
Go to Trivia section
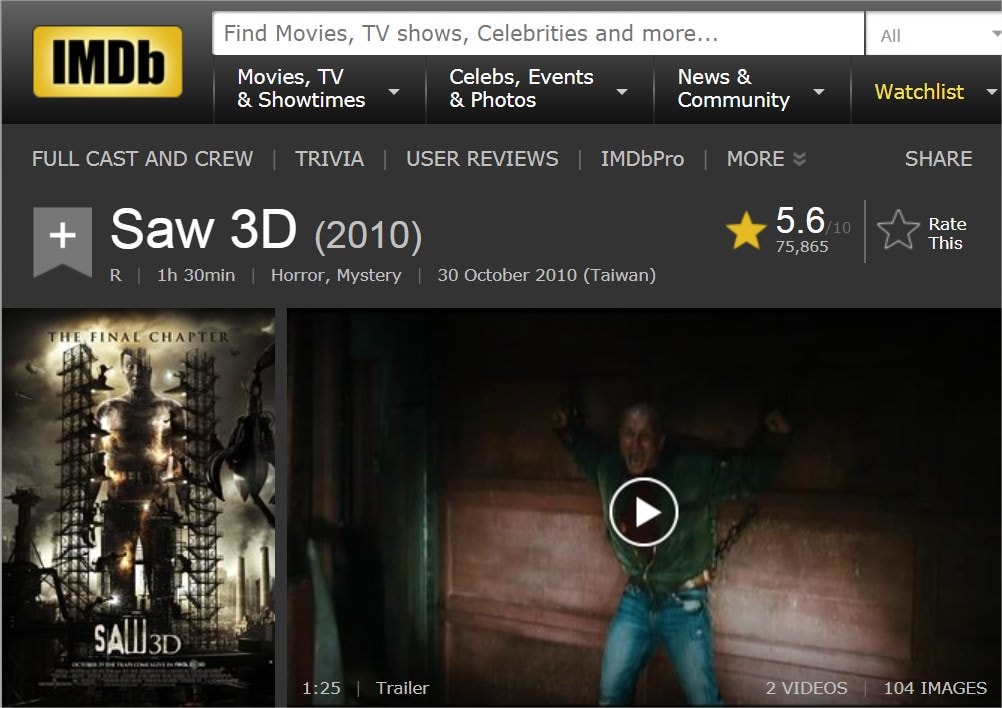click(x=329, y=159)
